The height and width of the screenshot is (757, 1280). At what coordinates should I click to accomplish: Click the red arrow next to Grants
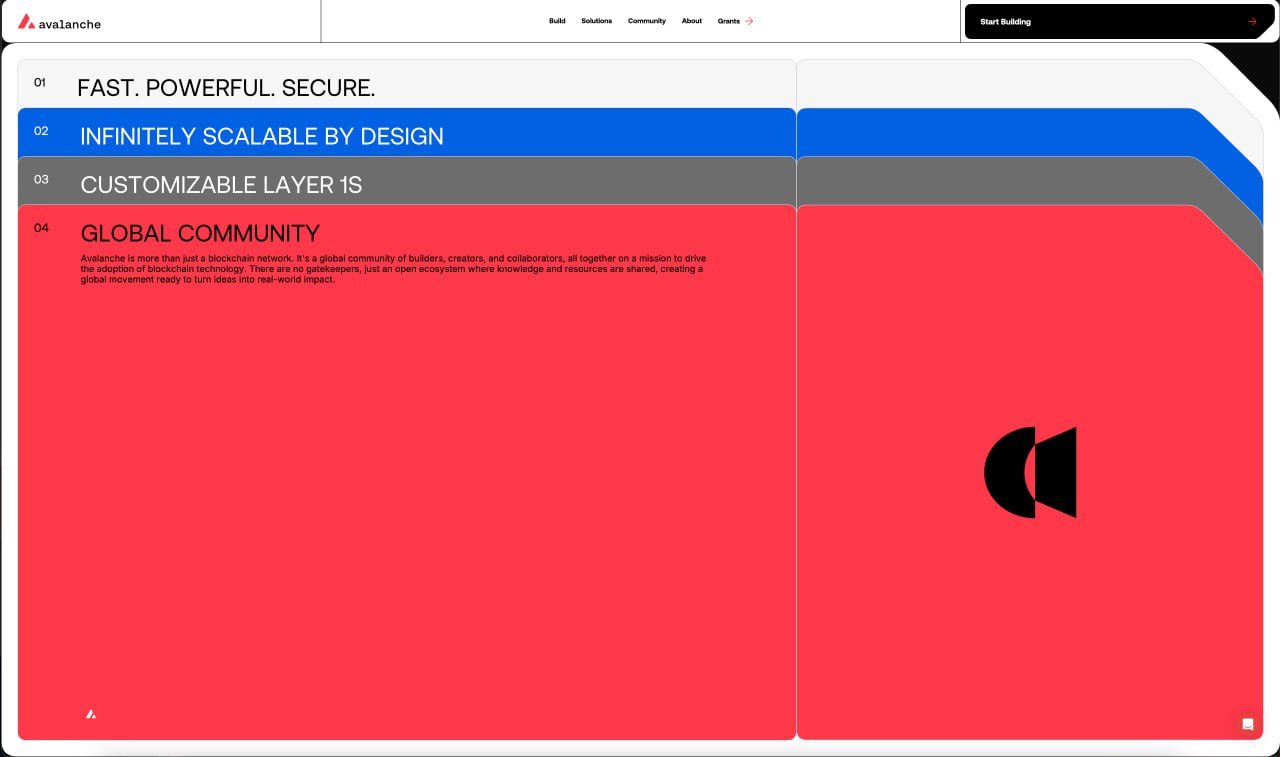(x=749, y=21)
